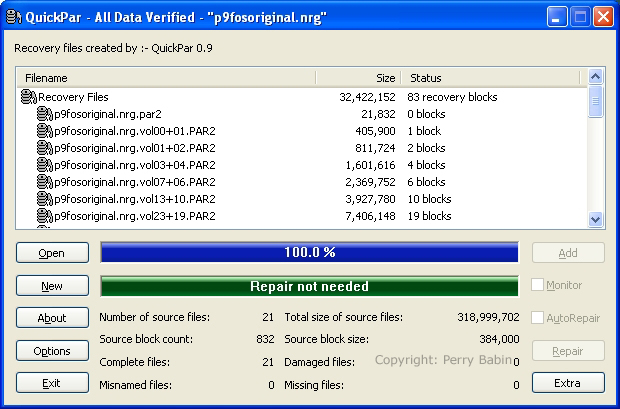
Task: Click icon beside vol03+04.PAR2 file
Action: (x=45, y=165)
